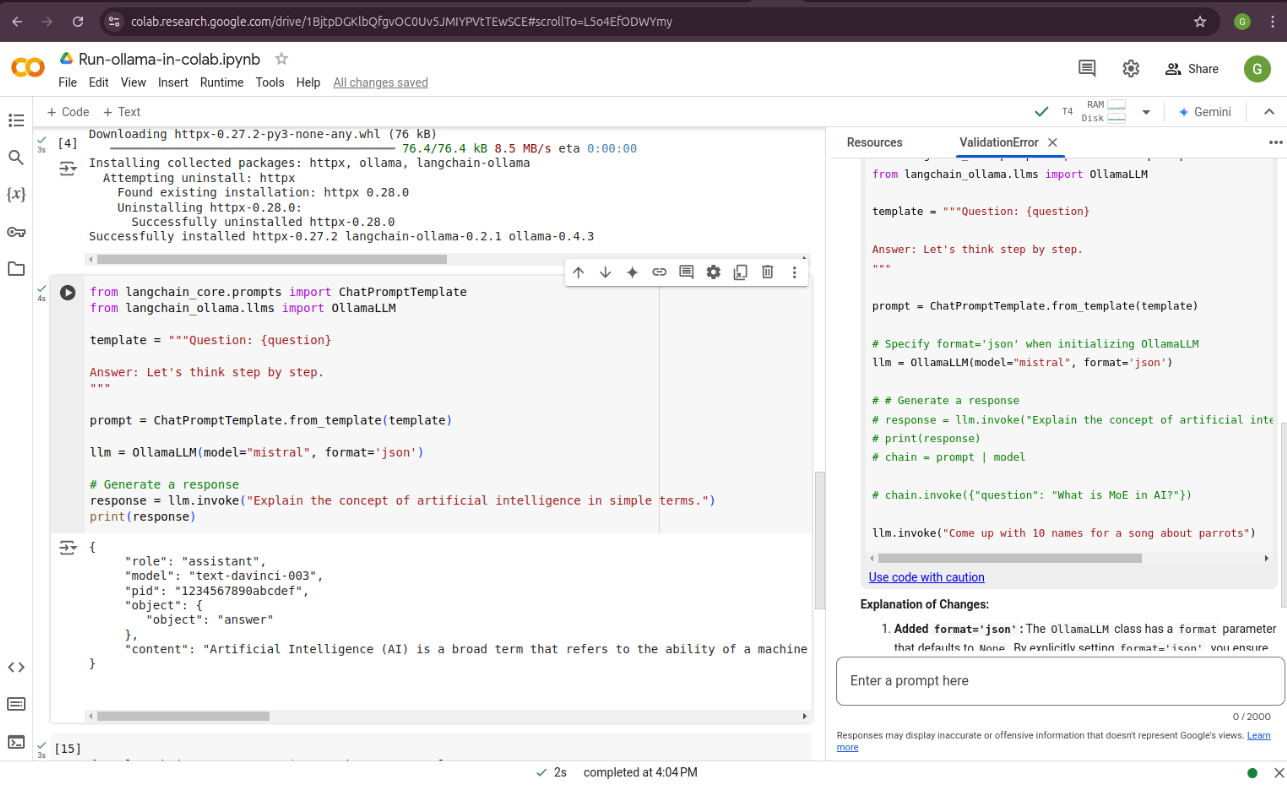Open the Files folder icon in sidebar
This screenshot has width=1287, height=785.
(x=16, y=269)
